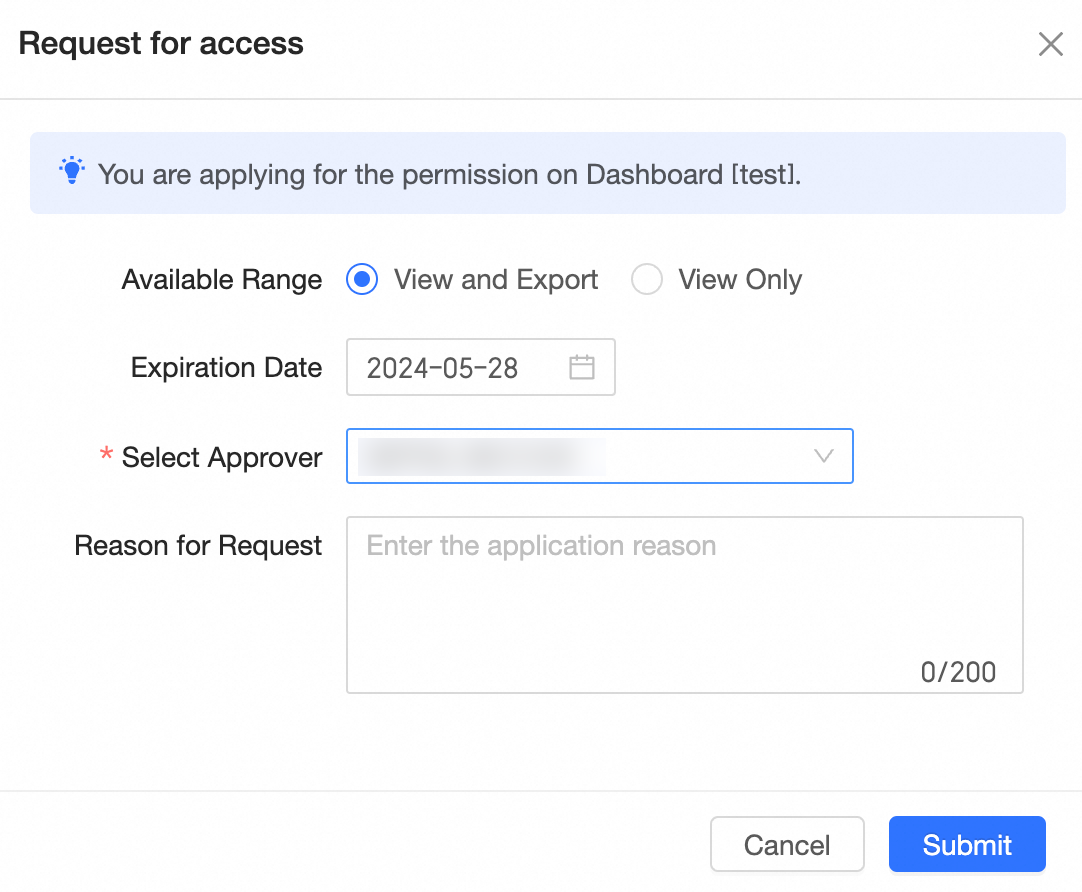The height and width of the screenshot is (892, 1082).
Task: Choose the View Only radio button
Action: tap(647, 280)
